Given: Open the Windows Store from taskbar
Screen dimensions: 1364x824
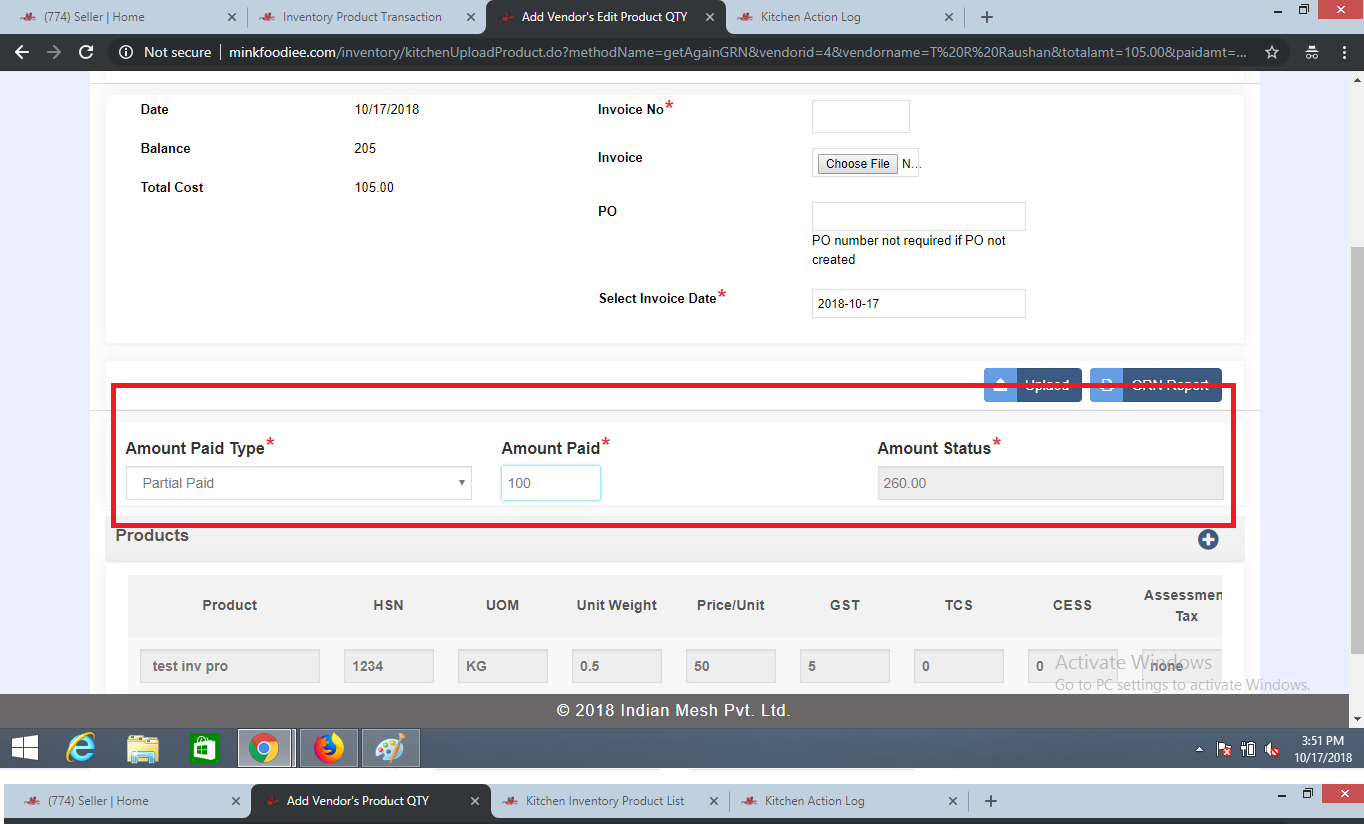Looking at the screenshot, I should pos(205,748).
